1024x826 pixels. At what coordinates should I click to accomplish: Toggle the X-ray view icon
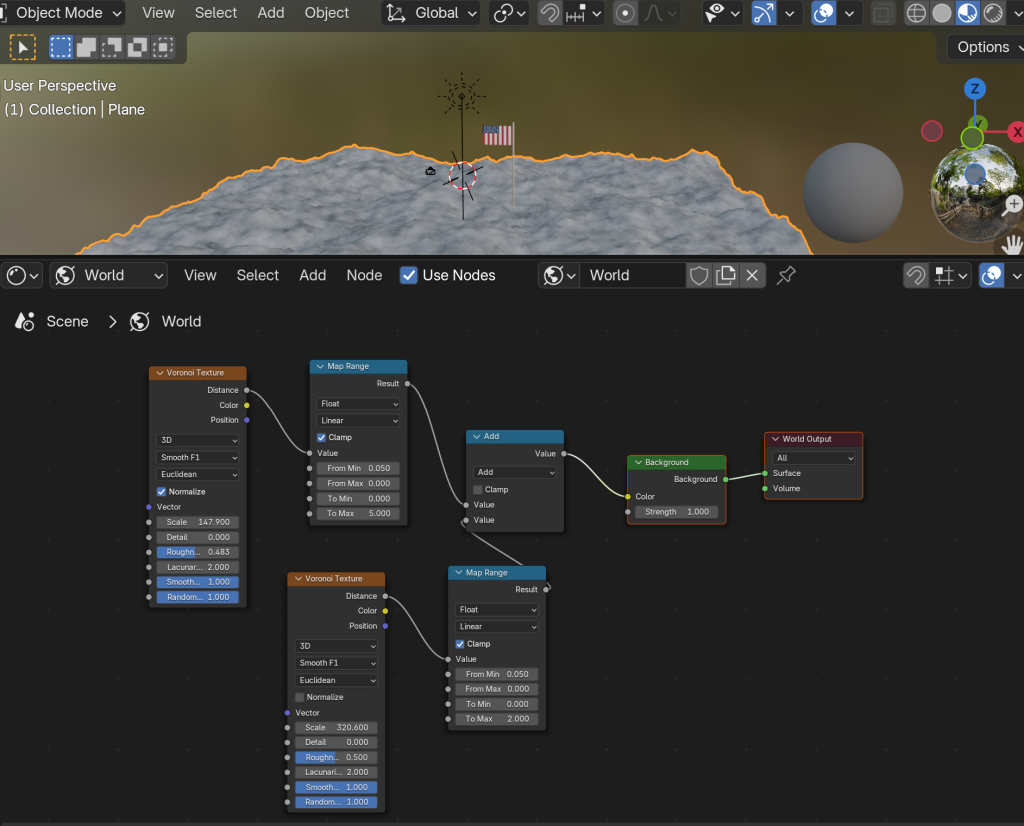click(x=882, y=13)
